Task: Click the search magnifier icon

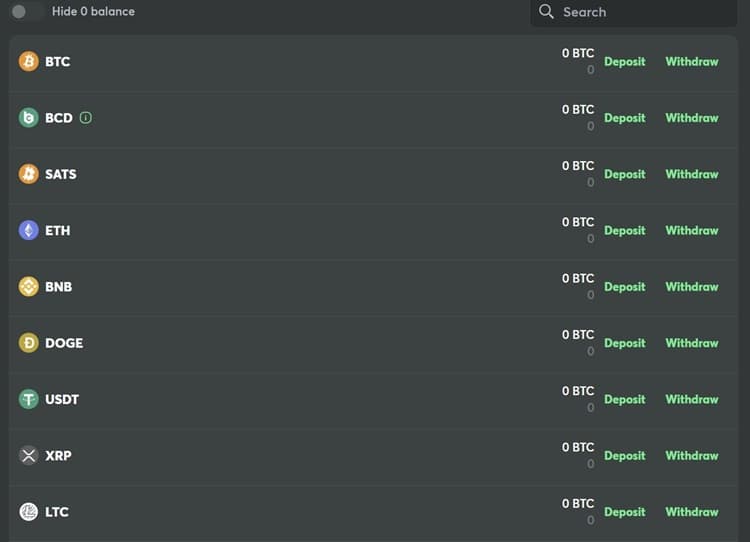Action: [x=546, y=12]
